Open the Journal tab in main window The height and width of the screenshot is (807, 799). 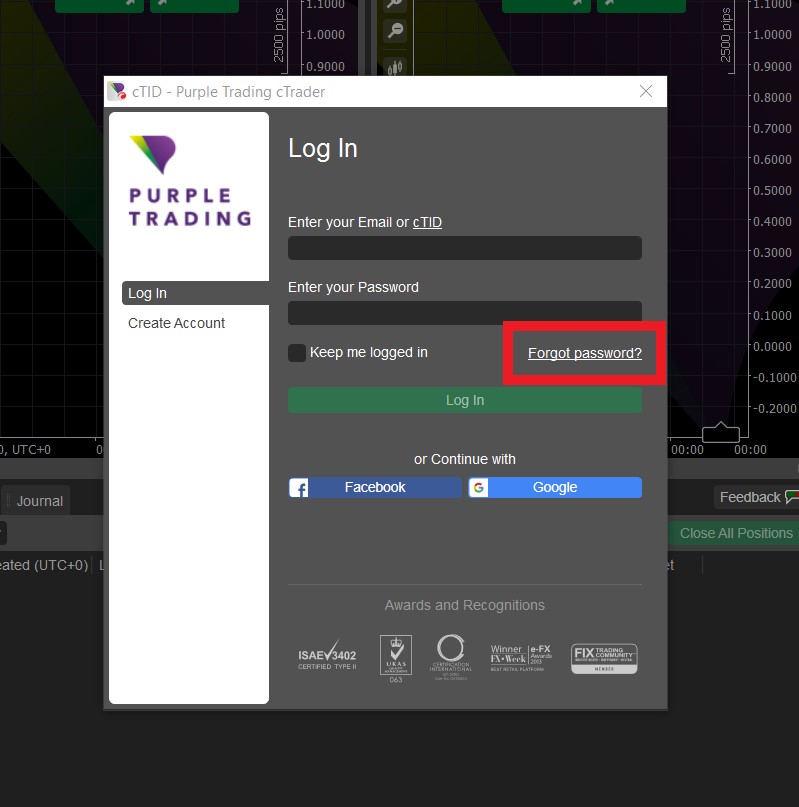click(x=40, y=501)
